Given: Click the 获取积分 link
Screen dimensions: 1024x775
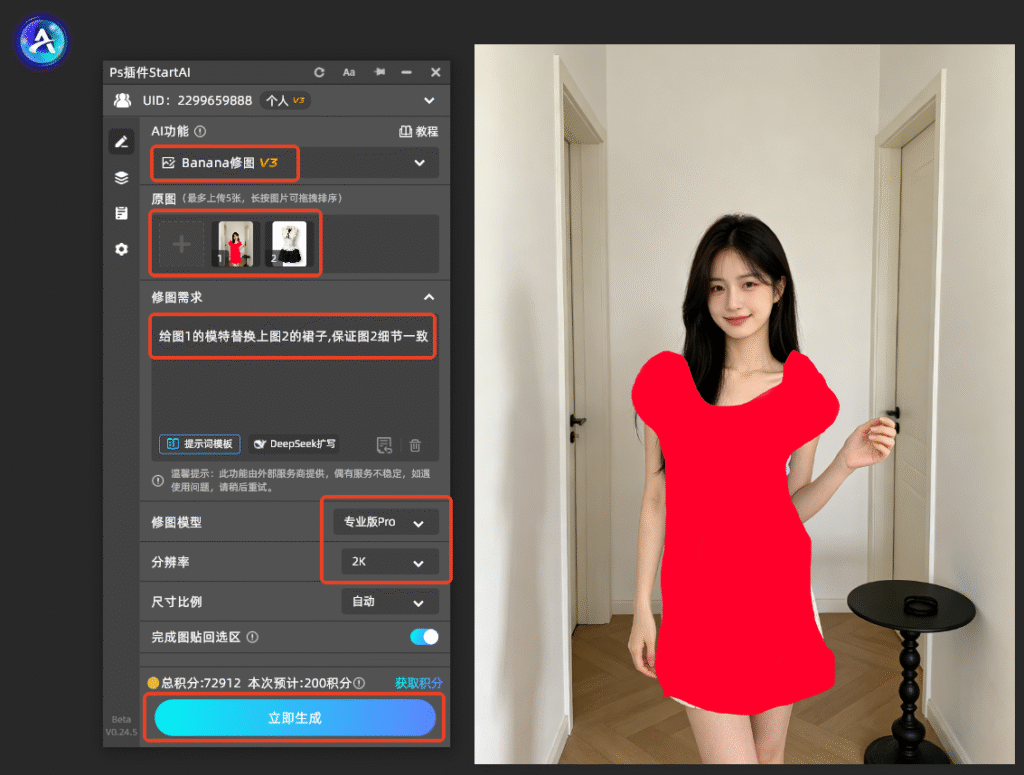Looking at the screenshot, I should point(419,683).
